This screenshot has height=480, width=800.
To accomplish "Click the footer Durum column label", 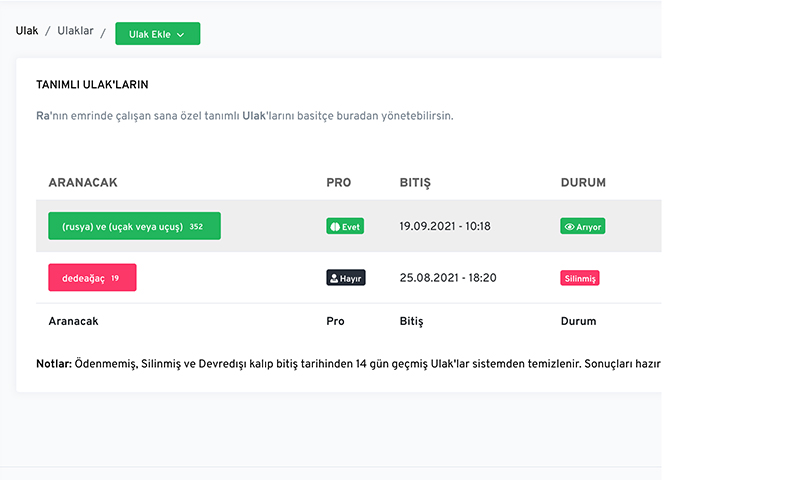I will click(579, 321).
